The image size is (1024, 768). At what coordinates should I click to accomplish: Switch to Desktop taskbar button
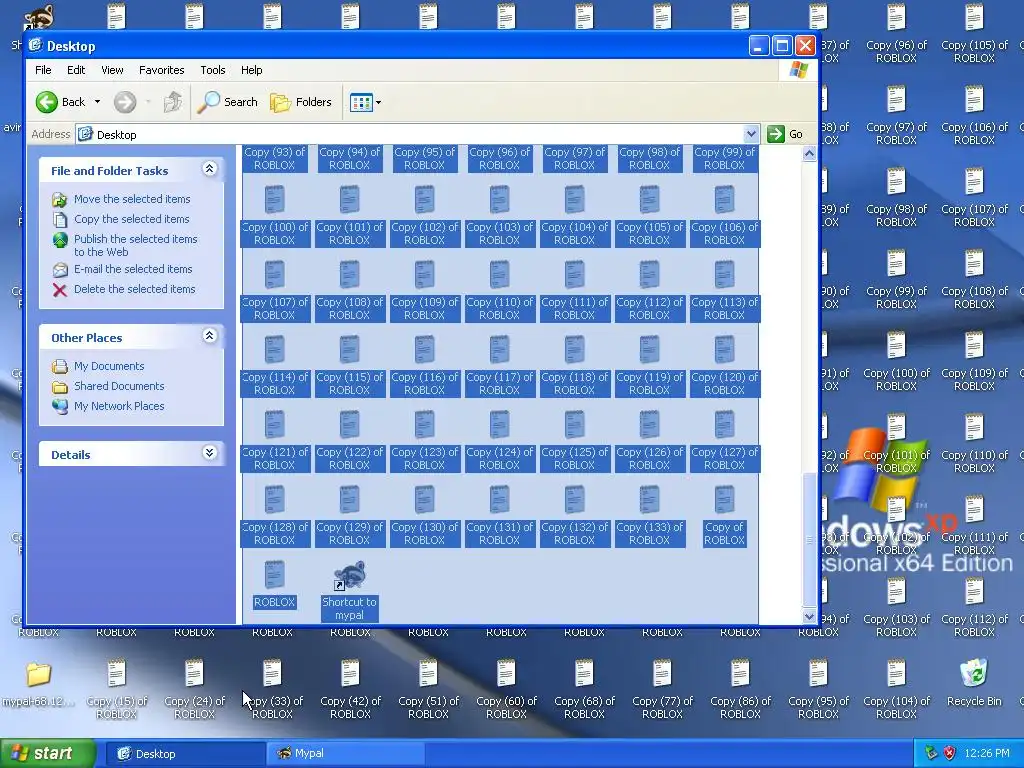[x=185, y=754]
